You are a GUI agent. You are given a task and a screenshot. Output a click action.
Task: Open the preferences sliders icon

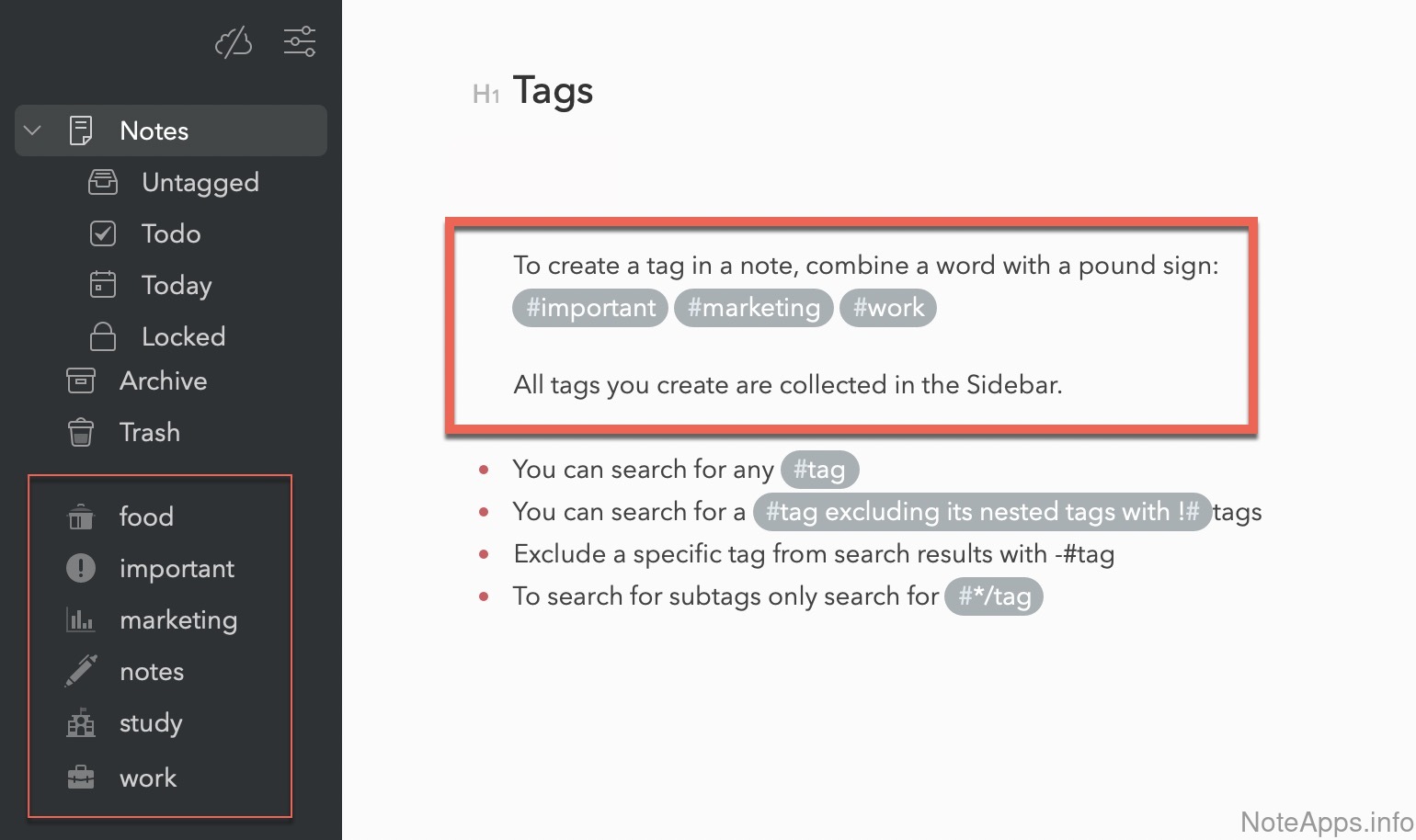point(300,41)
